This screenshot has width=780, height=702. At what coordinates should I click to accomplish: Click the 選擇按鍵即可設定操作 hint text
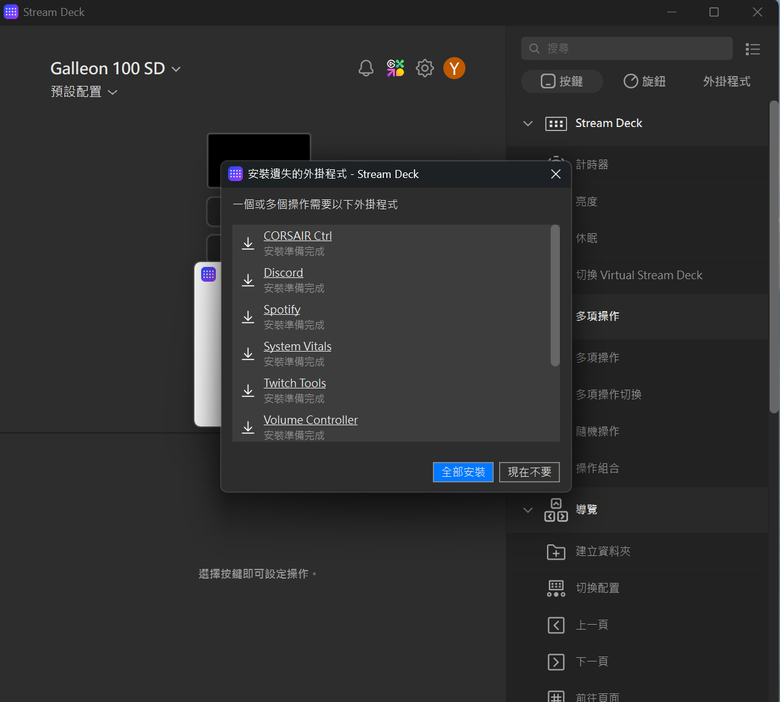pos(258,574)
